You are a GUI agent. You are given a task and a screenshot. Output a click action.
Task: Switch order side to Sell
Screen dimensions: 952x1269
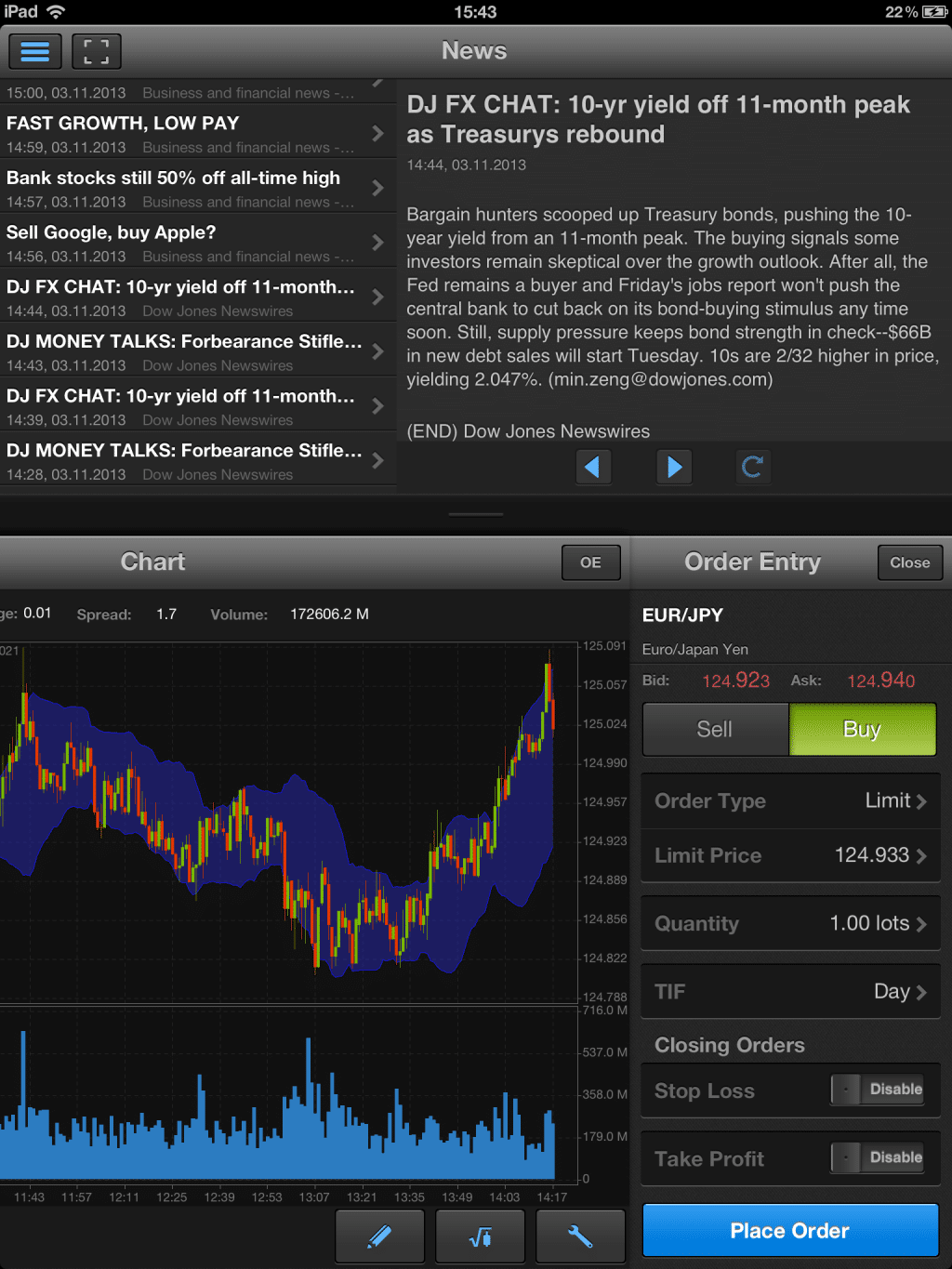click(715, 730)
